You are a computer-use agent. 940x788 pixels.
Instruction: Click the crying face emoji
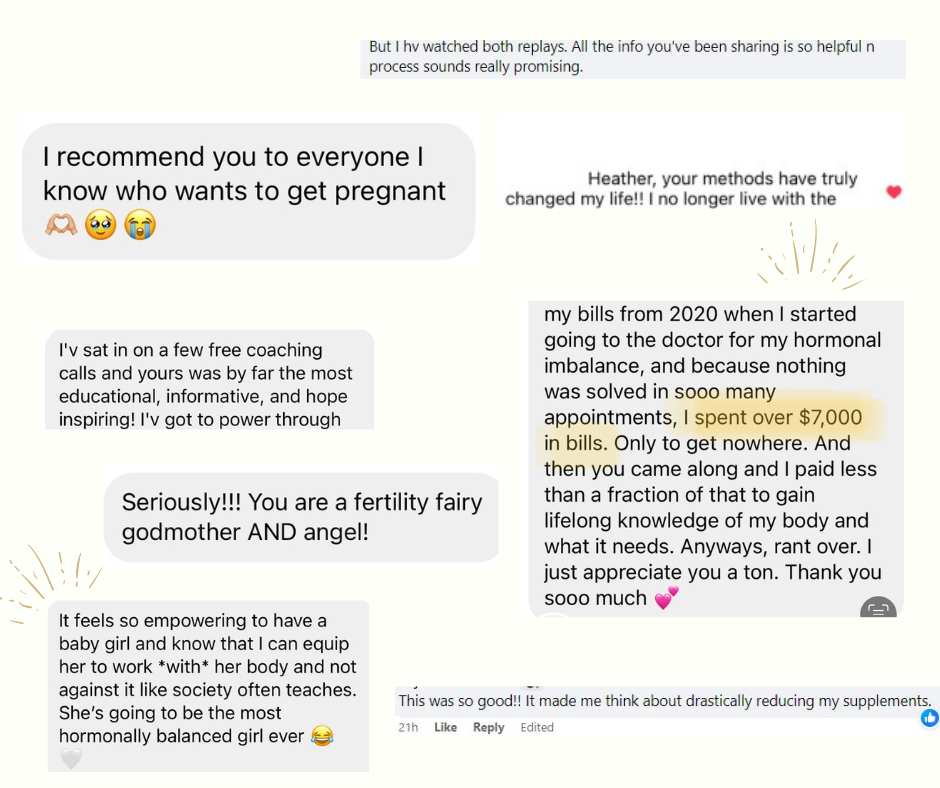click(141, 225)
